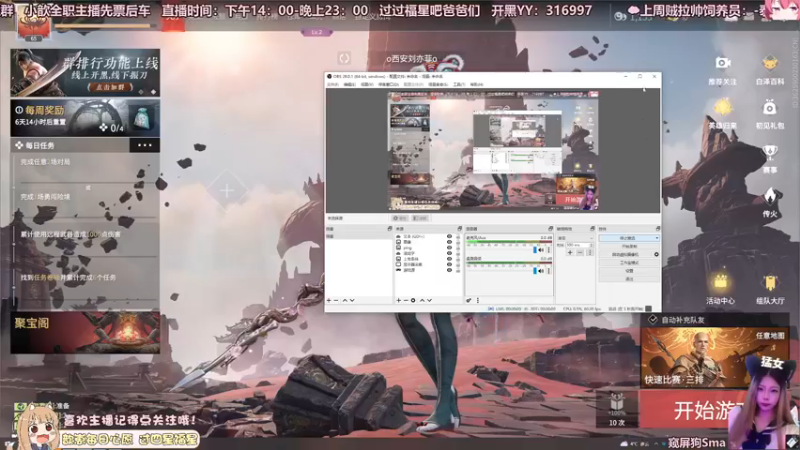
Task: Open 传火 flame icon
Action: point(769,196)
